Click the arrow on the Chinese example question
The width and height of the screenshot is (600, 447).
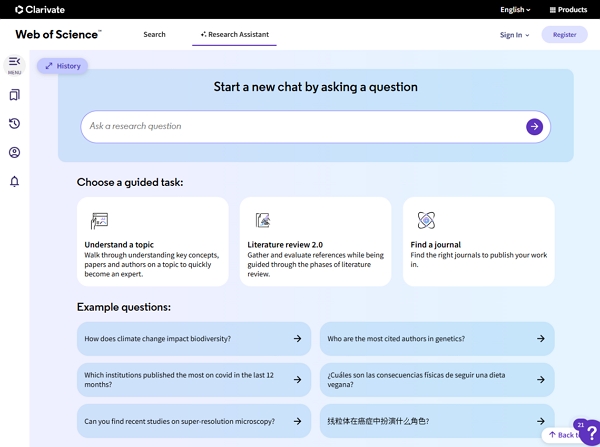tap(540, 421)
